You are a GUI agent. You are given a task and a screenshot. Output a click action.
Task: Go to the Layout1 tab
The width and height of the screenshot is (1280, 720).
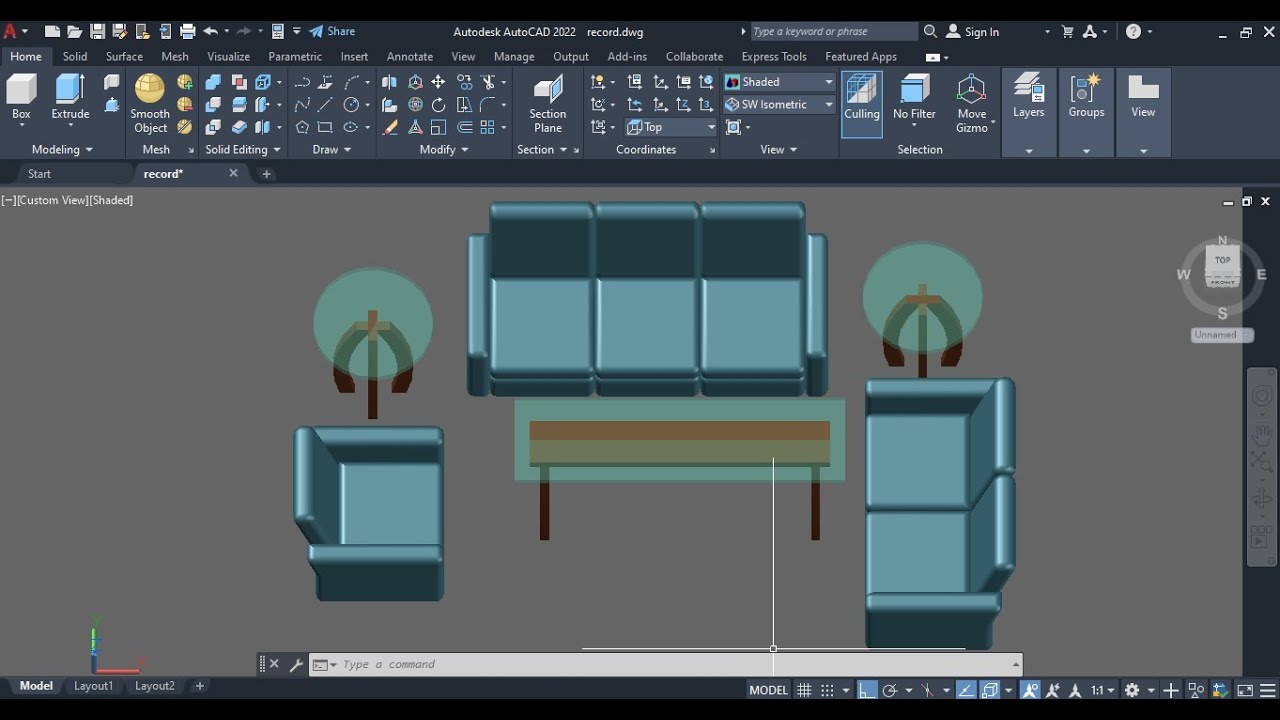(94, 686)
